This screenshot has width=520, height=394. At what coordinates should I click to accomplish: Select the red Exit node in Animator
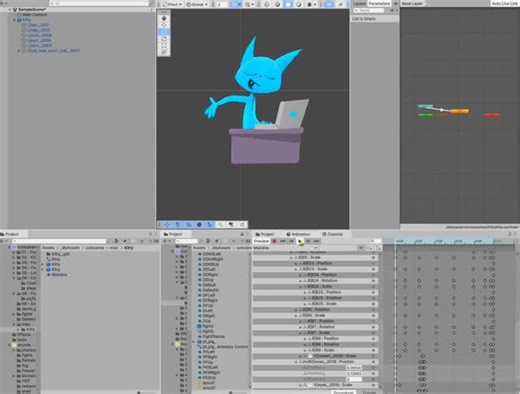pyautogui.click(x=492, y=115)
